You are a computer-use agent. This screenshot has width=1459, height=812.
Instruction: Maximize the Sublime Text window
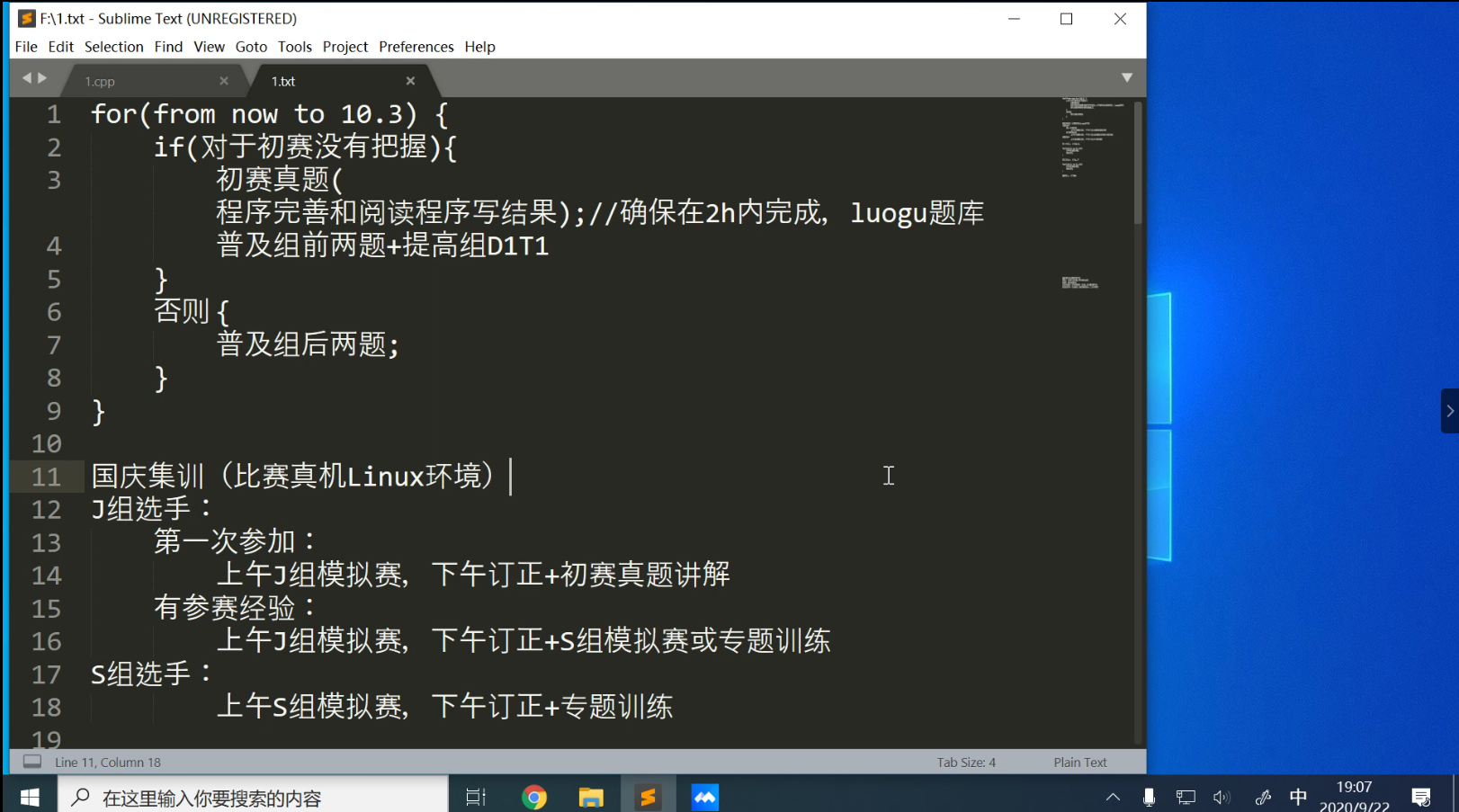click(x=1067, y=19)
